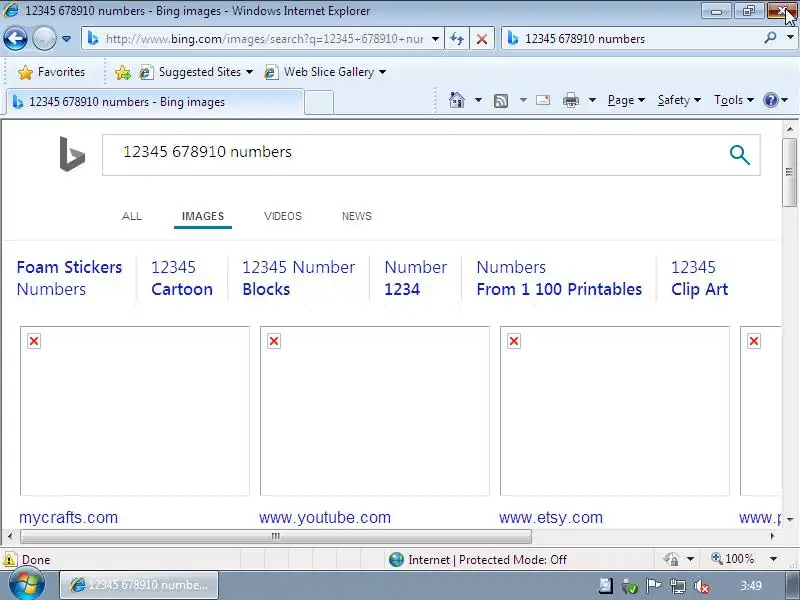Click the muted volume tray icon

[x=702, y=587]
